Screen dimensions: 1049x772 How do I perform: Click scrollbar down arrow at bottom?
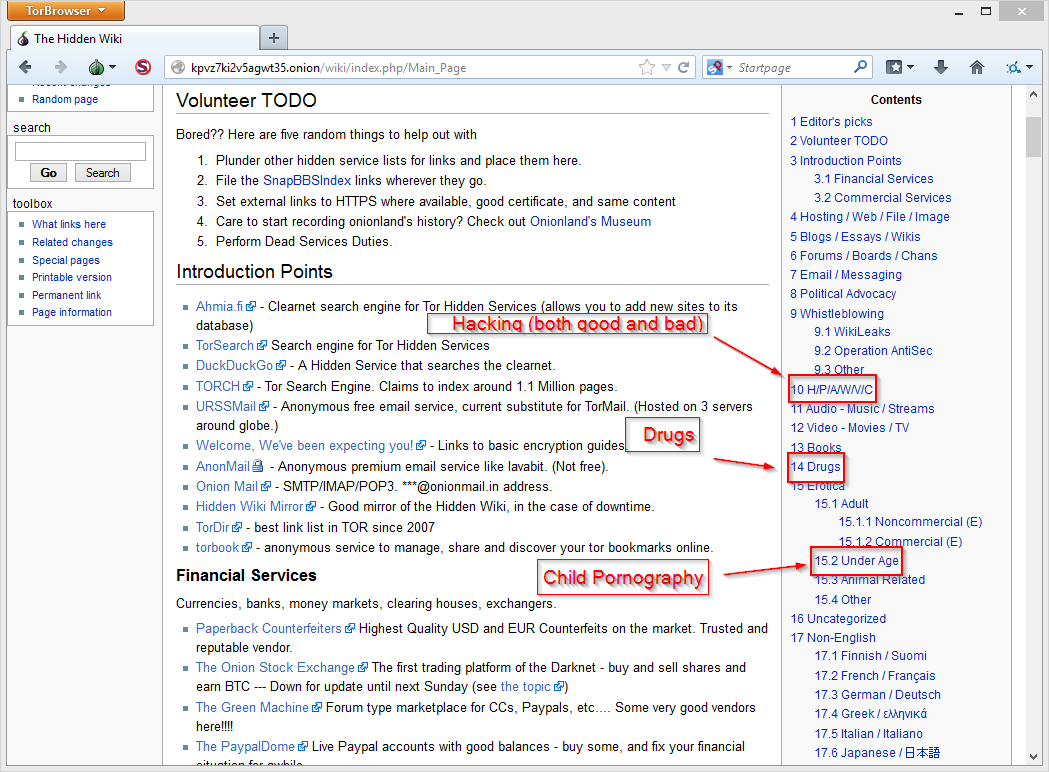1033,757
